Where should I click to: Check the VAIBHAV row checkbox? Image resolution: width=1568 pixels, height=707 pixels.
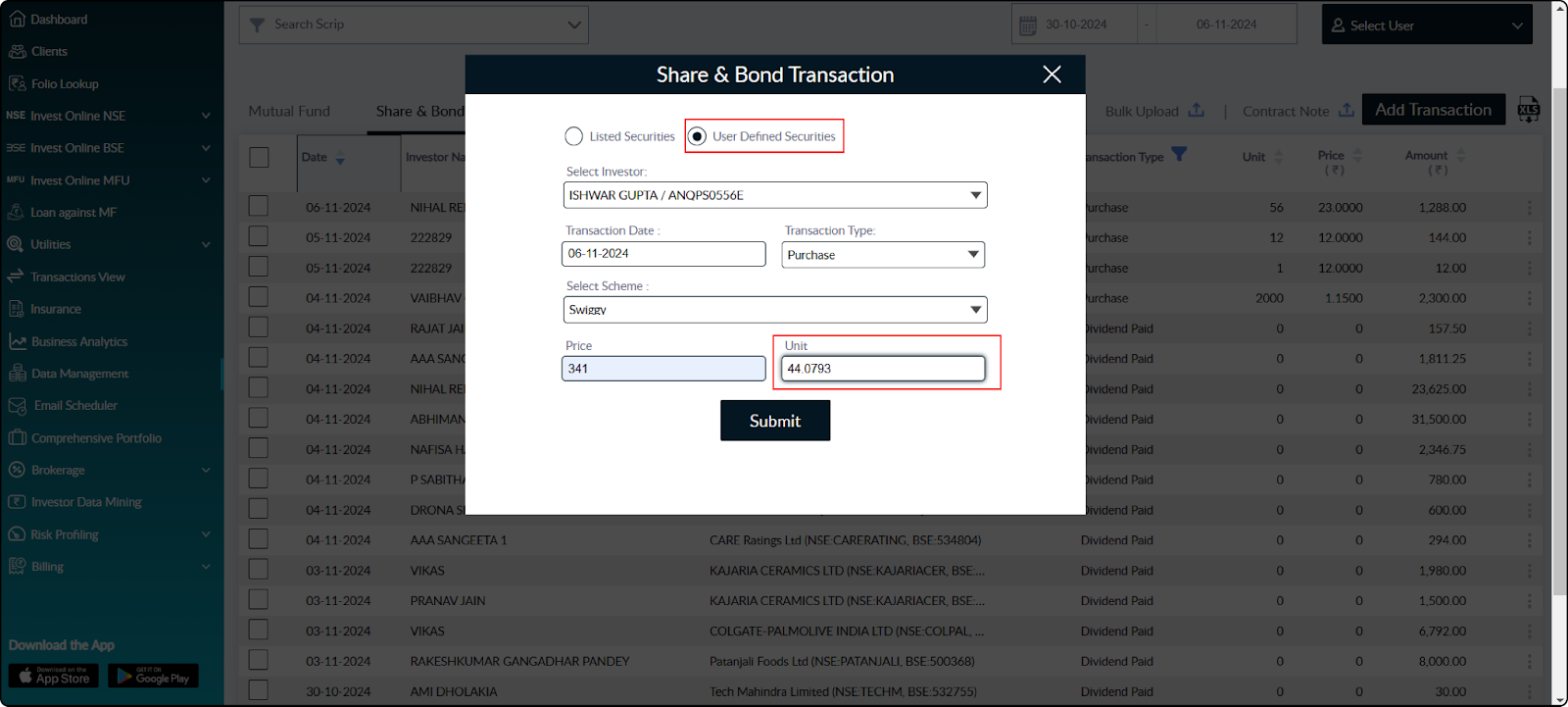pos(259,296)
